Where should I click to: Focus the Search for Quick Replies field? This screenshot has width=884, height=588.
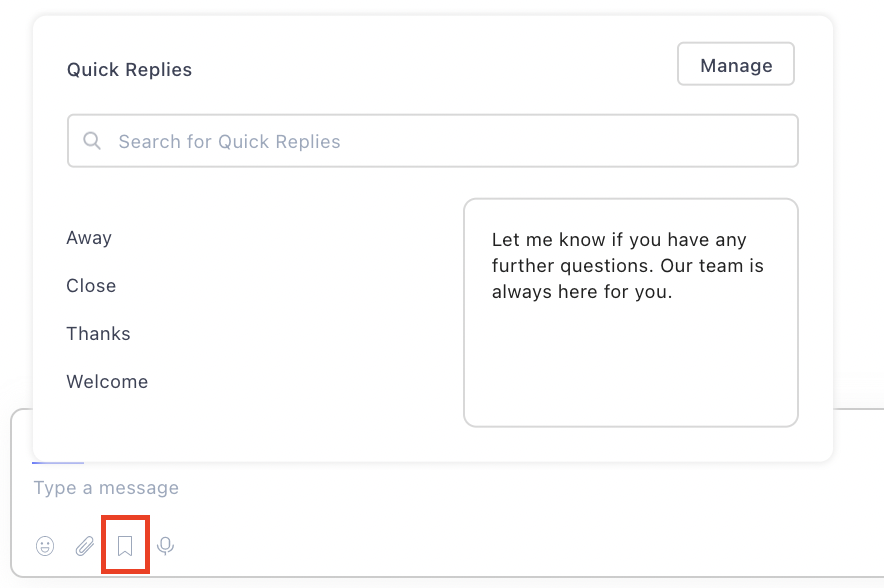coord(433,141)
